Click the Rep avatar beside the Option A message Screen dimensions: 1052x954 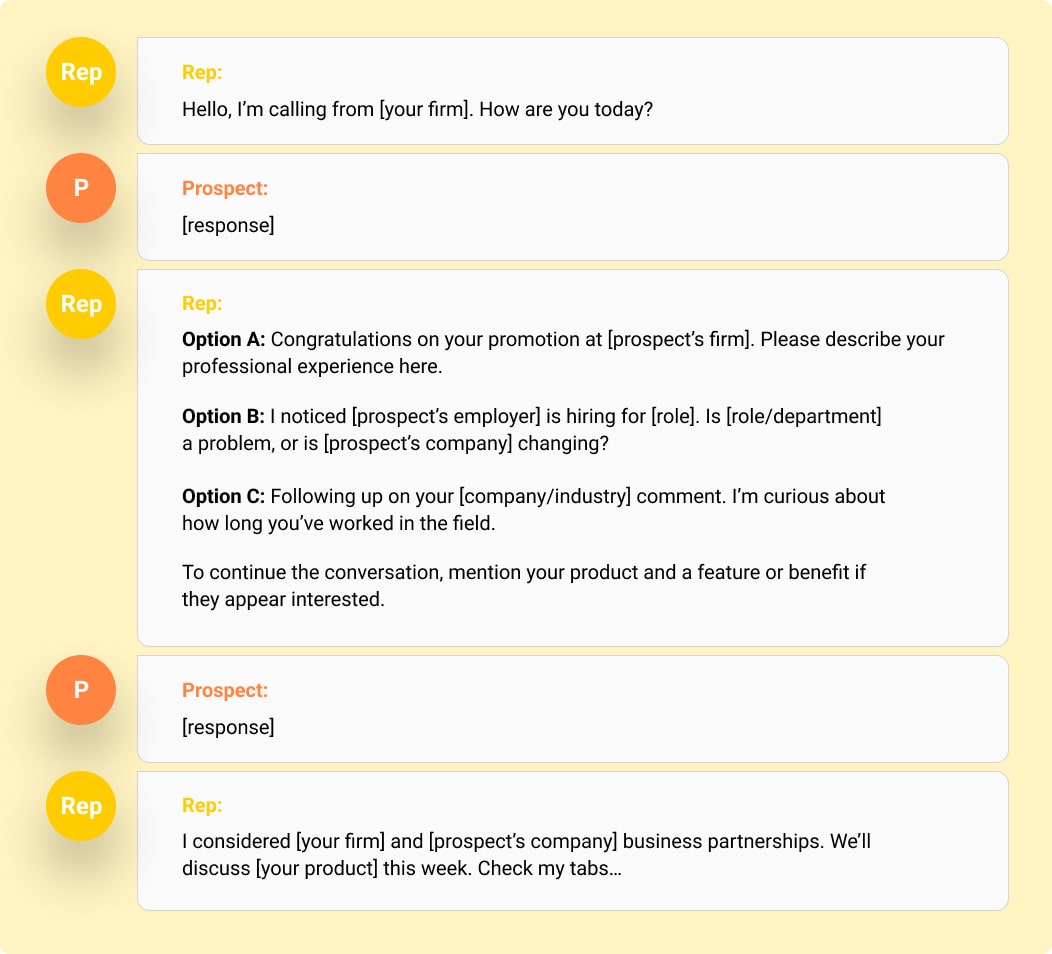81,304
